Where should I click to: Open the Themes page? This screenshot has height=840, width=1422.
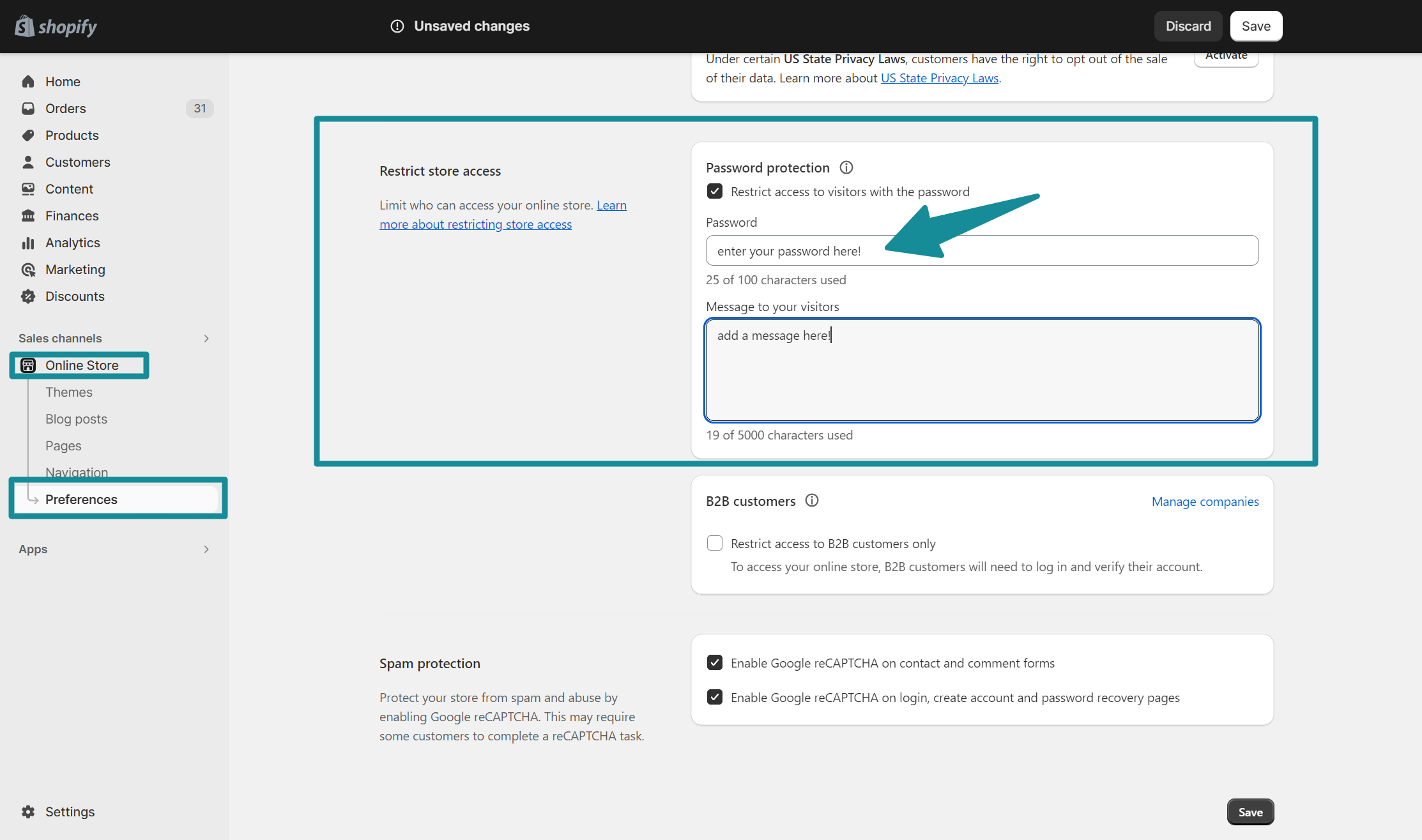(x=68, y=392)
